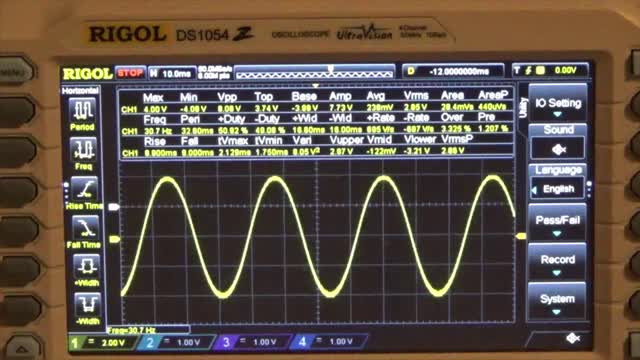Viewport: 640px width, 360px height.
Task: Click the waveform memory overview bar
Action: click(315, 73)
